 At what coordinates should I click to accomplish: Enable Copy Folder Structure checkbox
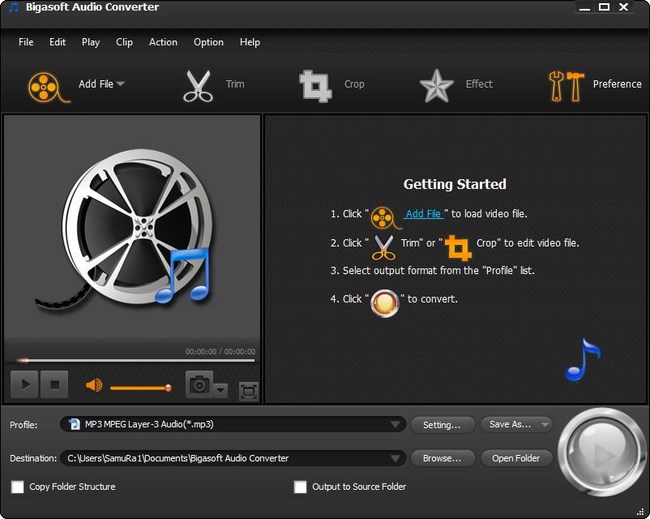click(x=18, y=487)
